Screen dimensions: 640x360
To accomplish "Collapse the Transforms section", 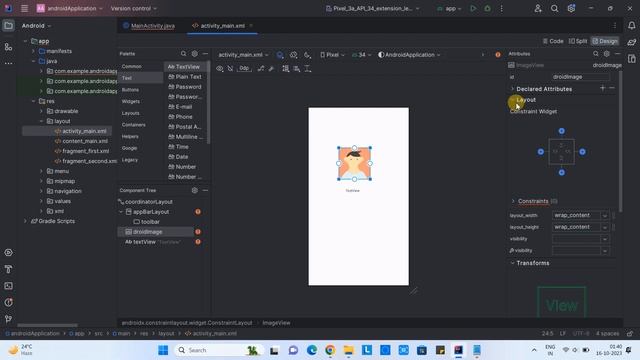I will point(512,263).
